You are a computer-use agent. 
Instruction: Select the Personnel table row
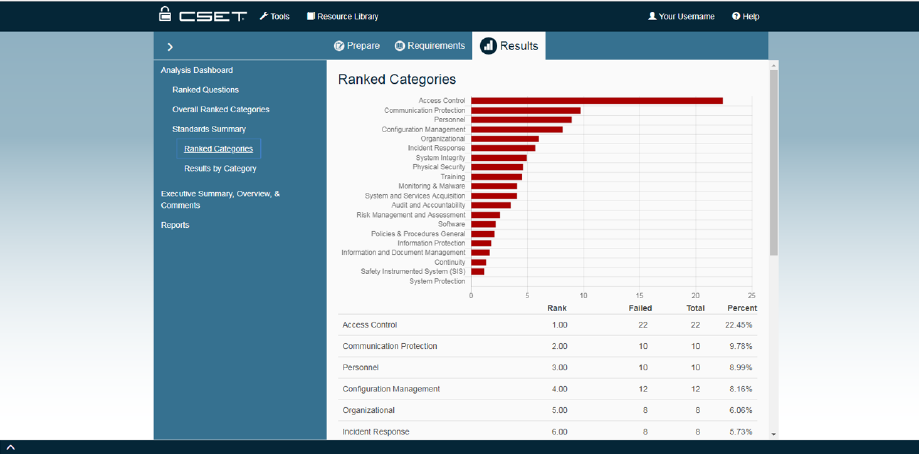point(549,368)
